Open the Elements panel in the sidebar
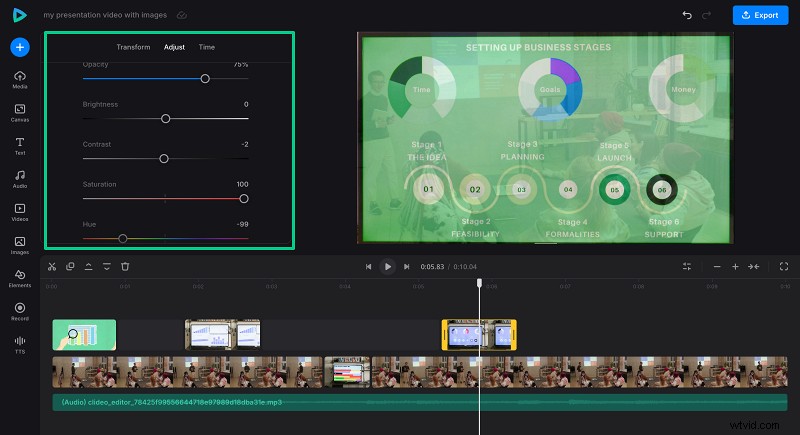 [x=20, y=276]
